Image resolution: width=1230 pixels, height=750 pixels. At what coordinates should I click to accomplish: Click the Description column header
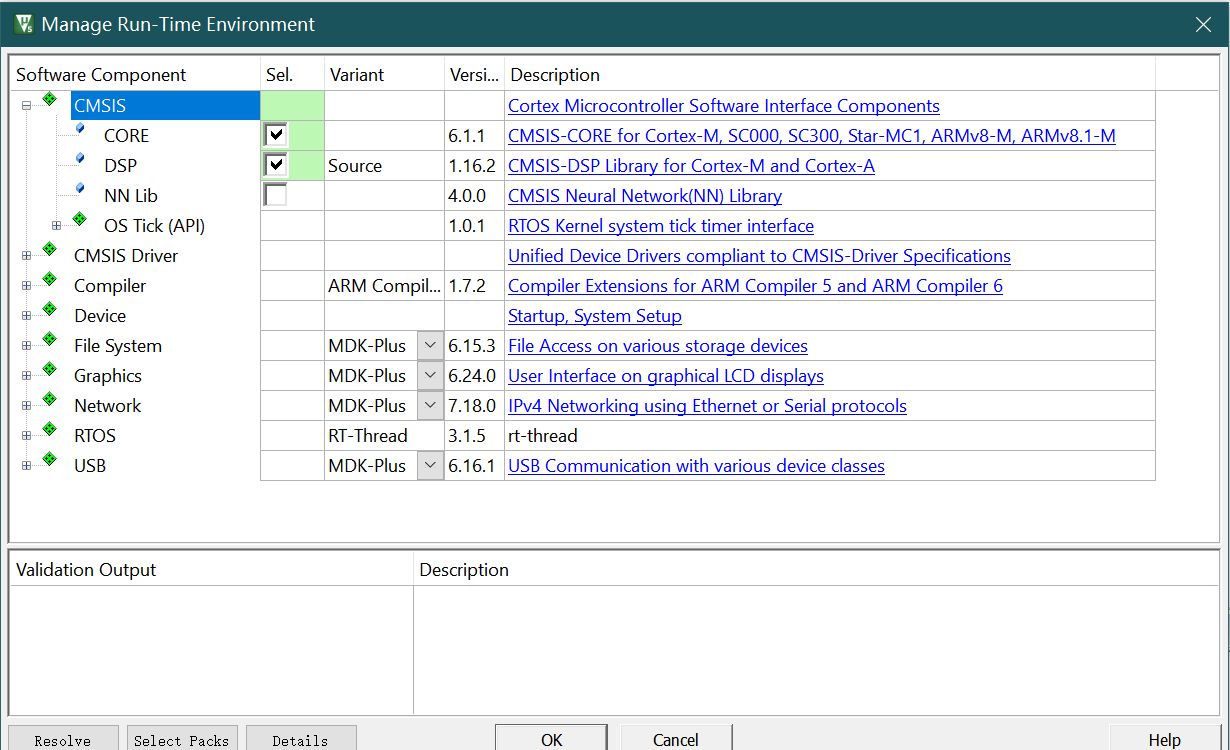pyautogui.click(x=830, y=75)
